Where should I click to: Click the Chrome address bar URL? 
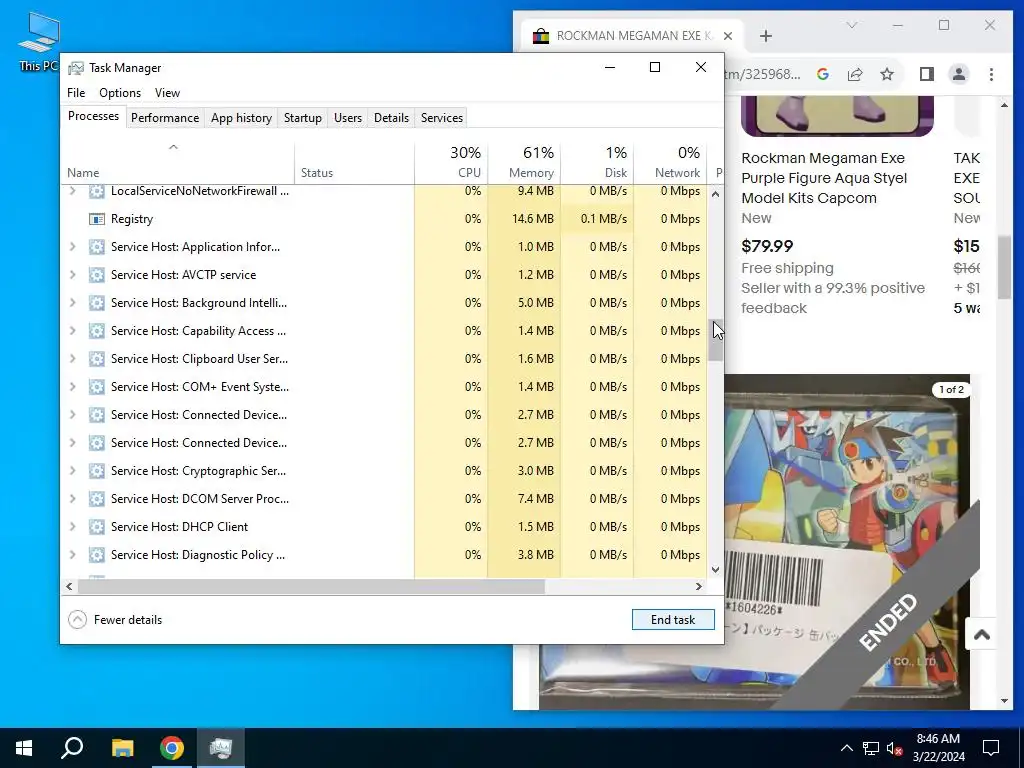pyautogui.click(x=762, y=74)
